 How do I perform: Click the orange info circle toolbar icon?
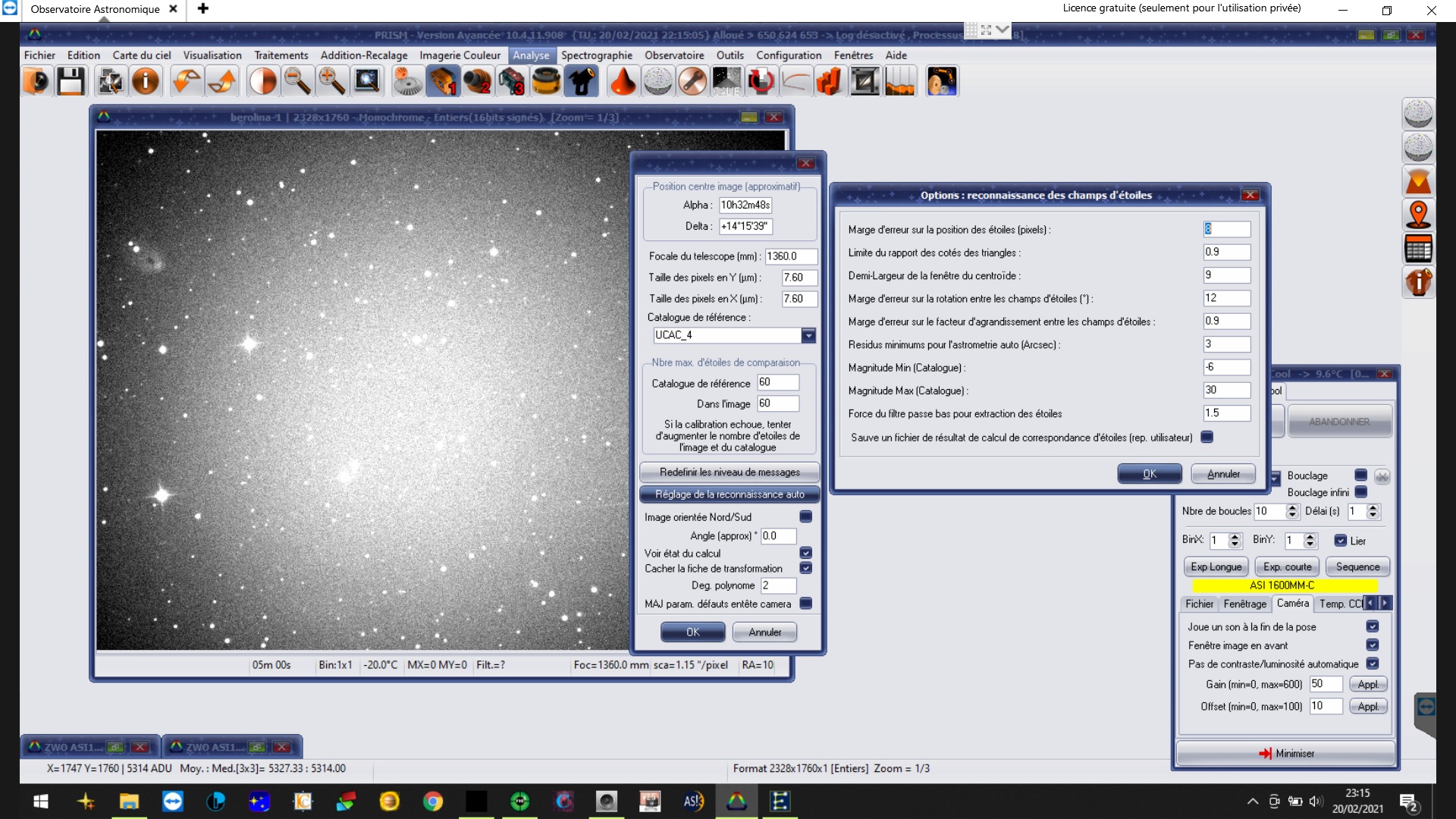click(146, 81)
